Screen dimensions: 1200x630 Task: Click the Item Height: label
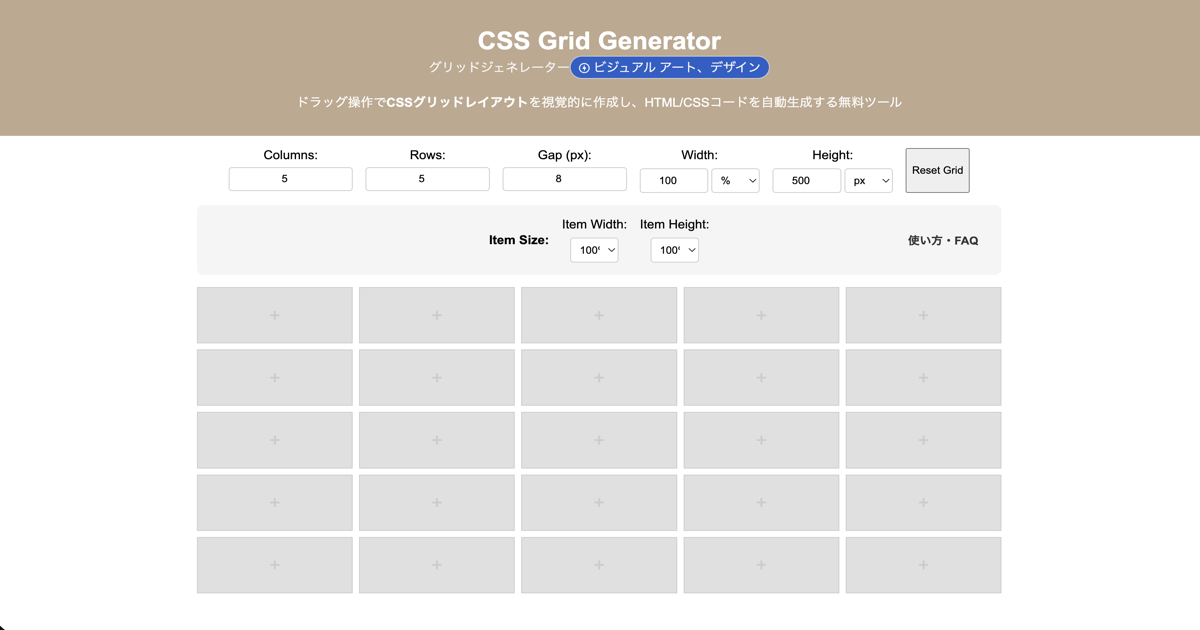tap(674, 225)
